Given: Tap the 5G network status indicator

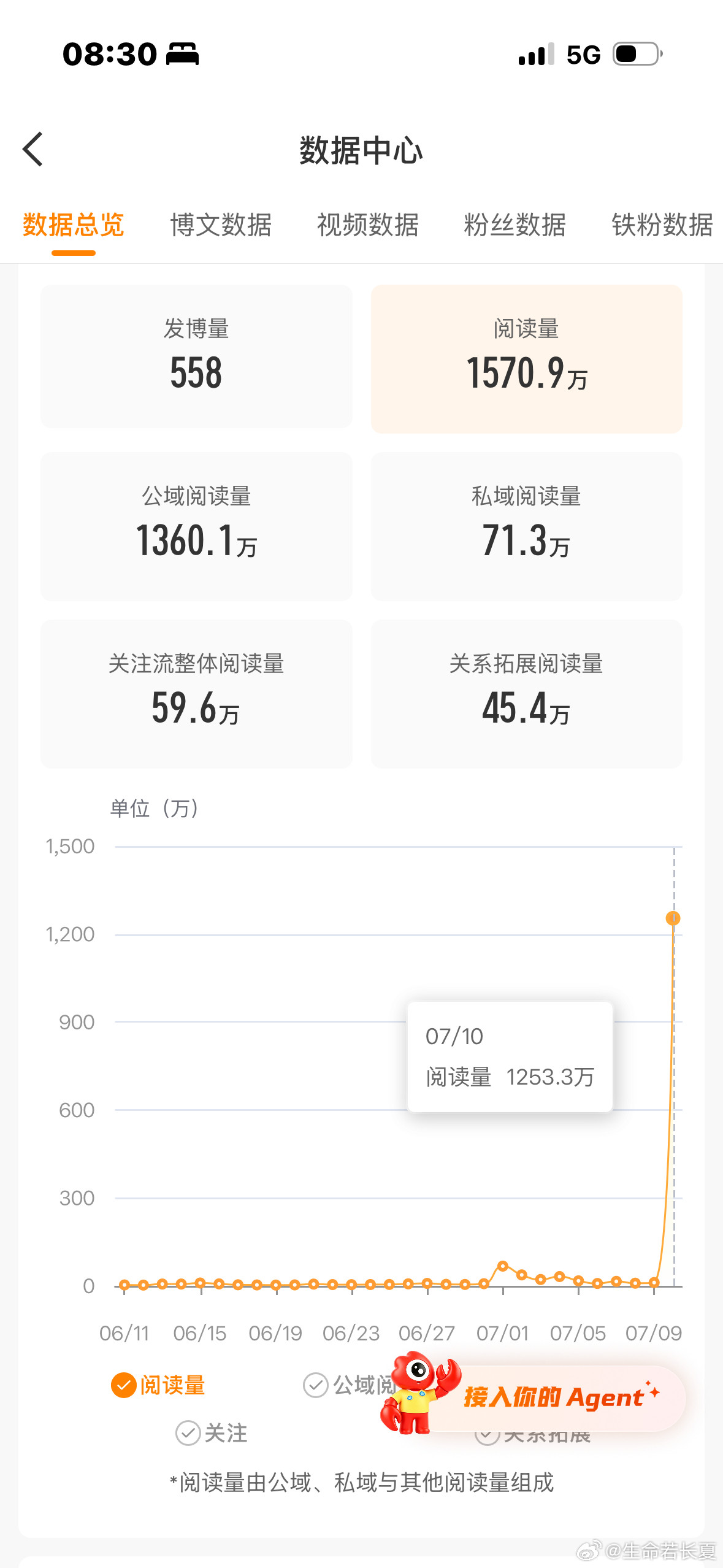Looking at the screenshot, I should (583, 55).
